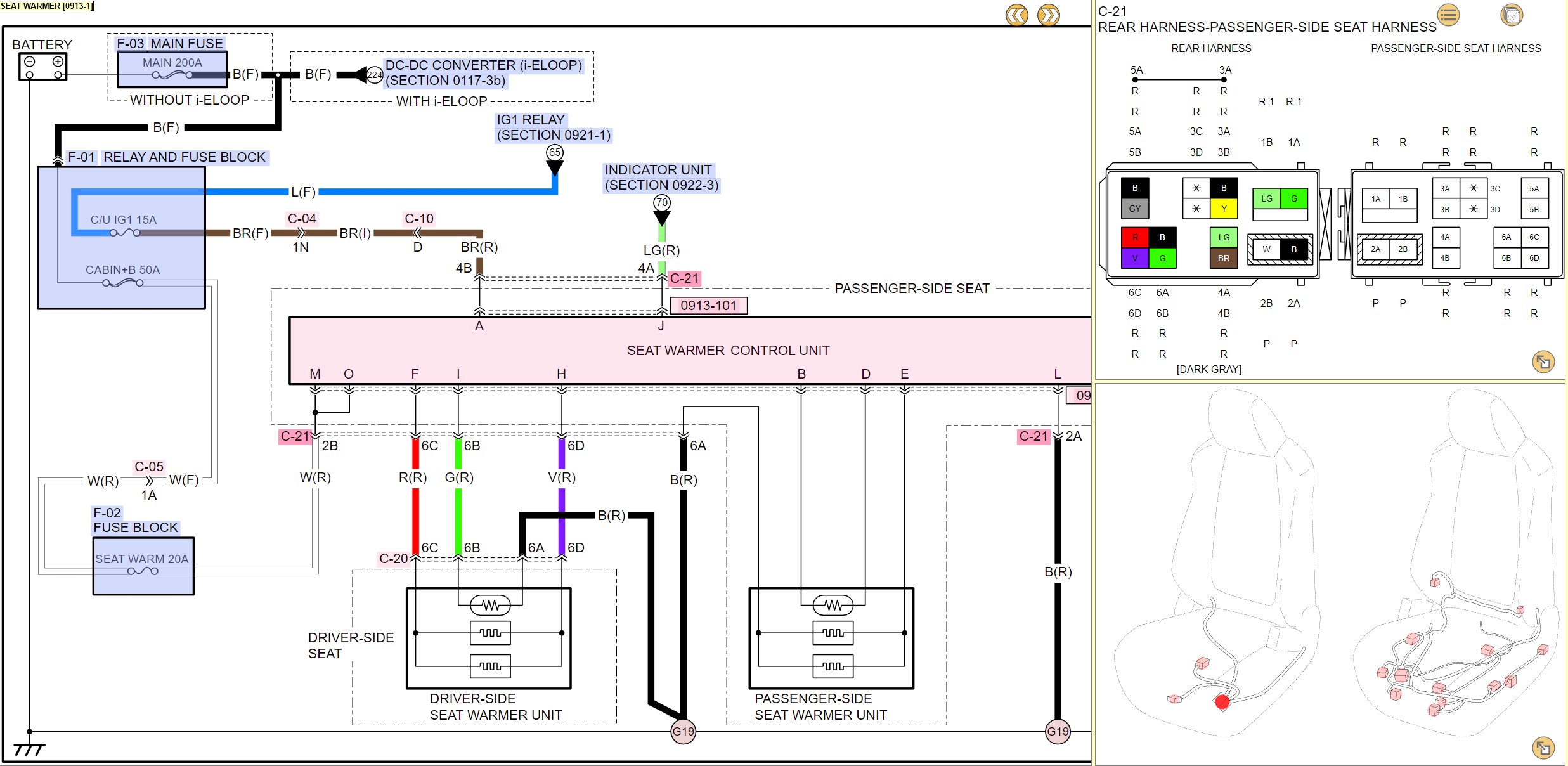1568x766 pixels.
Task: Go to next wiring diagram page
Action: click(x=1048, y=15)
